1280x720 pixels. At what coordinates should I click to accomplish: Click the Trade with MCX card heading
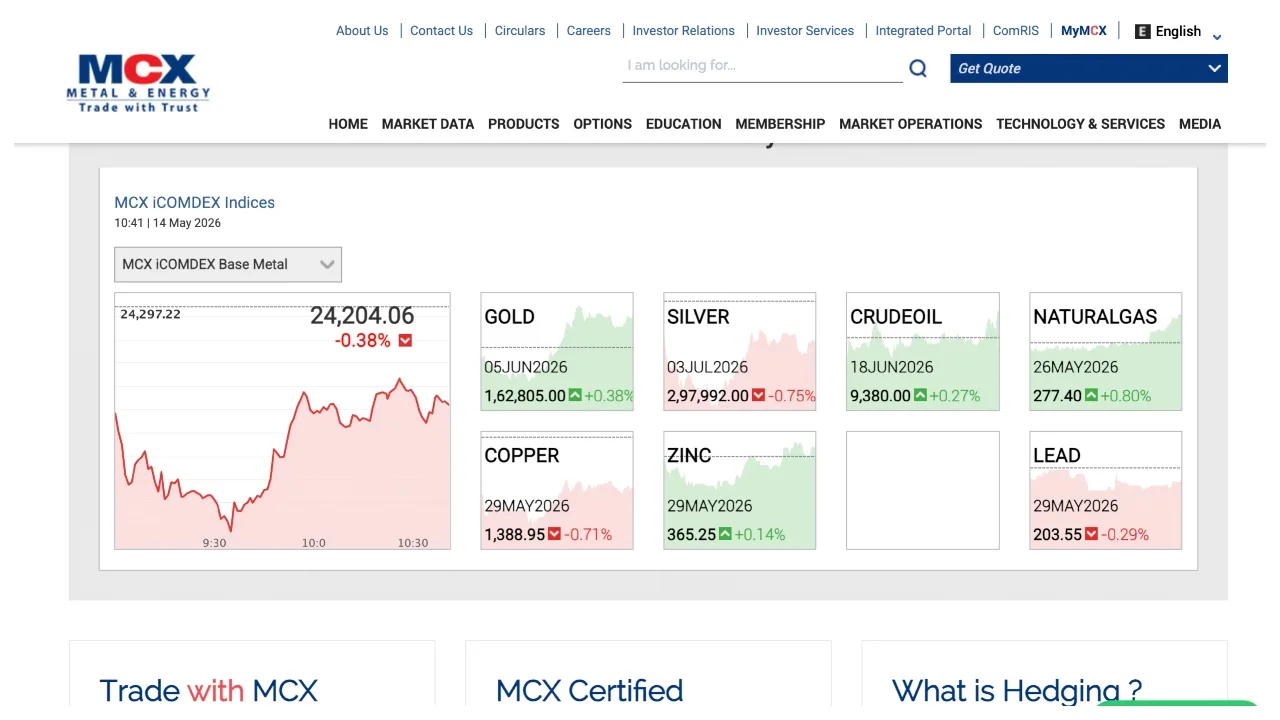[209, 691]
